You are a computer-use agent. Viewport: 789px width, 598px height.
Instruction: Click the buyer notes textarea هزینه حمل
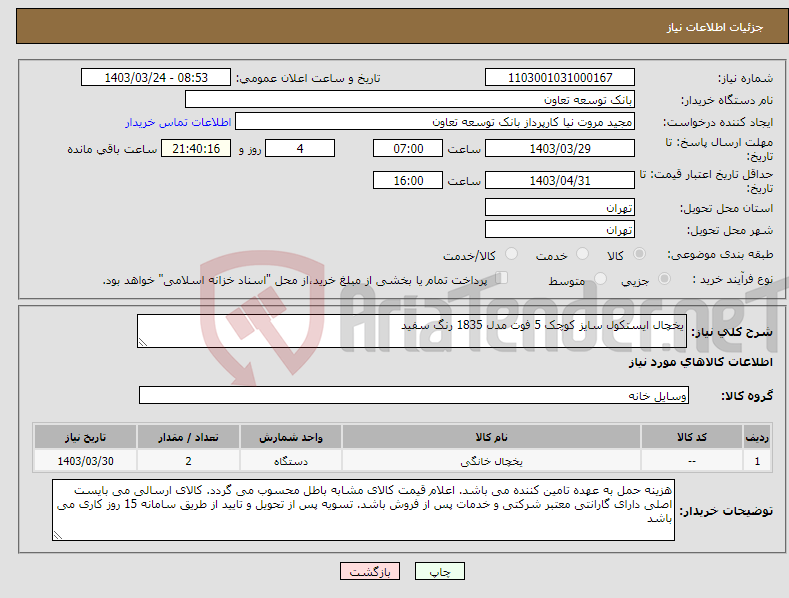click(x=363, y=510)
